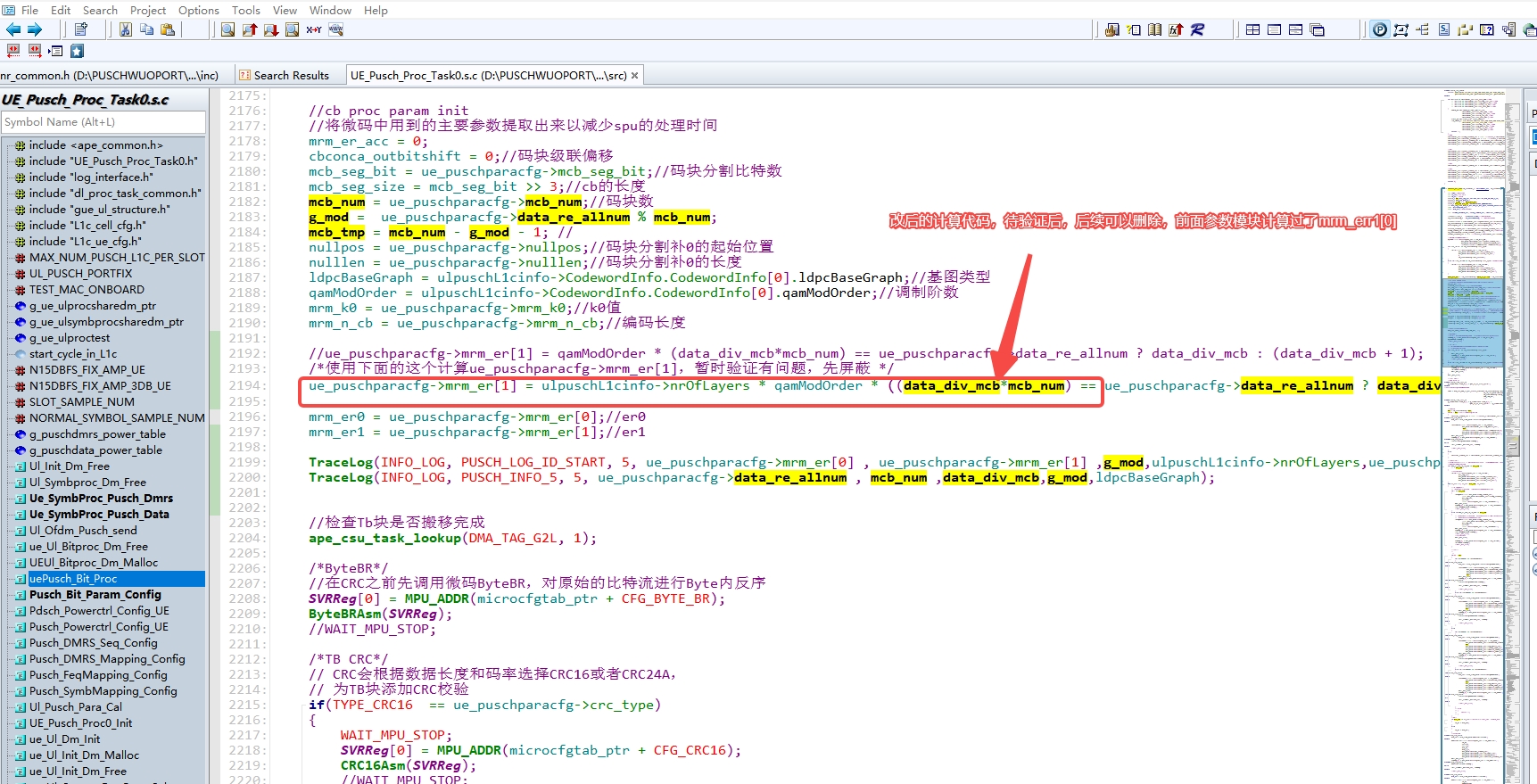
Task: Click the Bookmark star icon
Action: click(78, 51)
